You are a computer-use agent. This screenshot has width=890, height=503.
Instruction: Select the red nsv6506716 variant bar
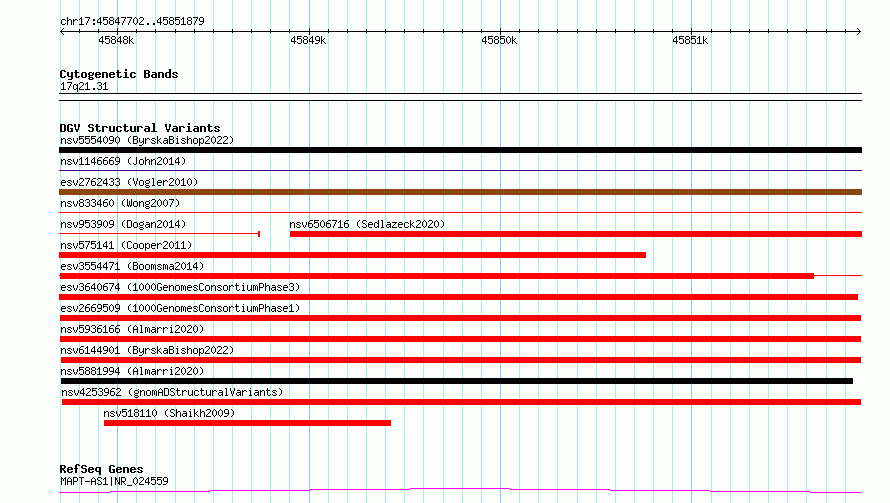tap(576, 234)
